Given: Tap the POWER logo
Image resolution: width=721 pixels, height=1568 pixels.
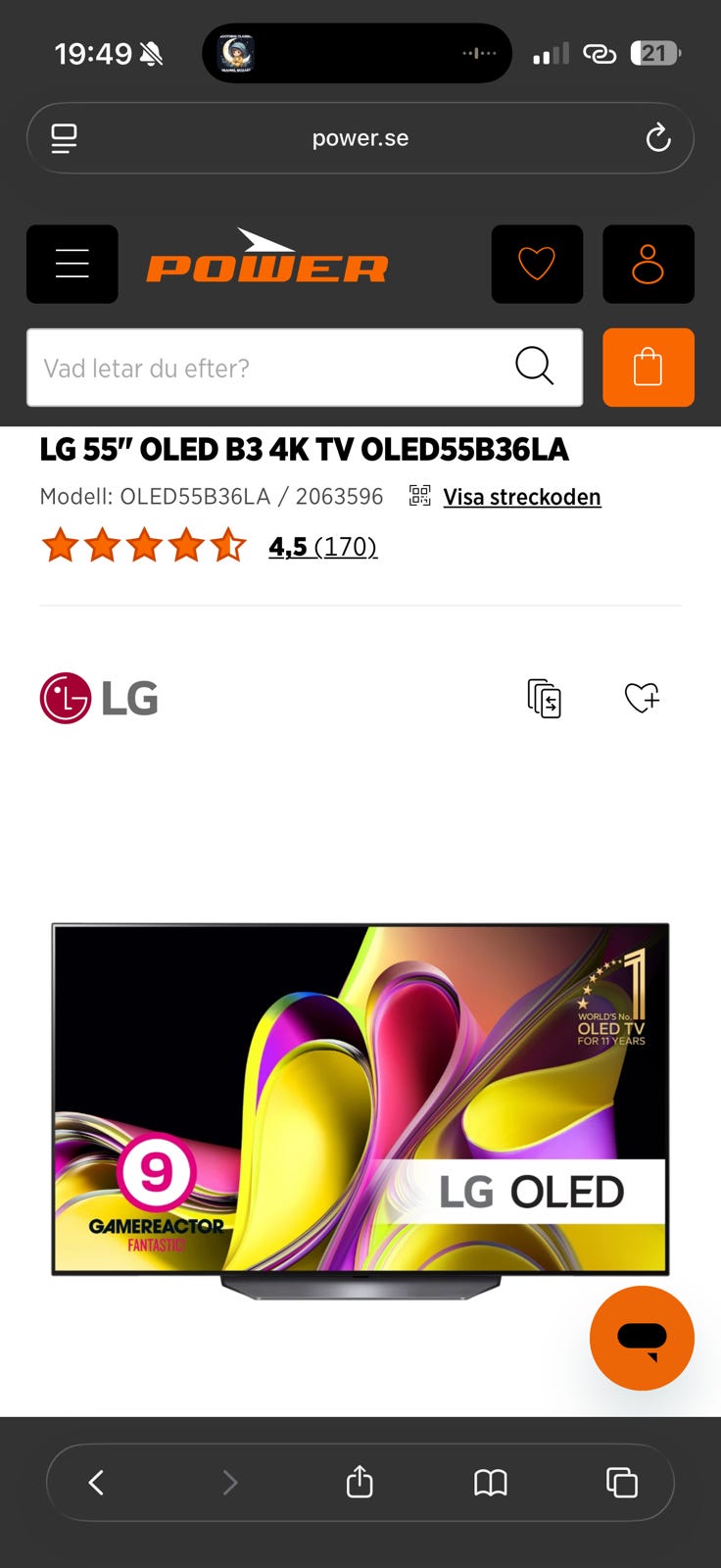Looking at the screenshot, I should click(267, 257).
